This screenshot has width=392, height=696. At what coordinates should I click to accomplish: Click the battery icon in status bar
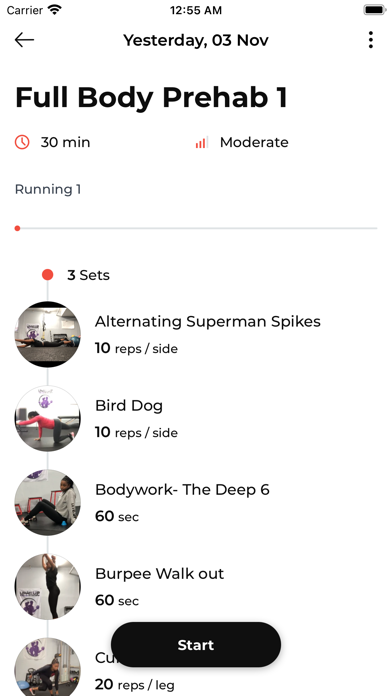pyautogui.click(x=374, y=10)
